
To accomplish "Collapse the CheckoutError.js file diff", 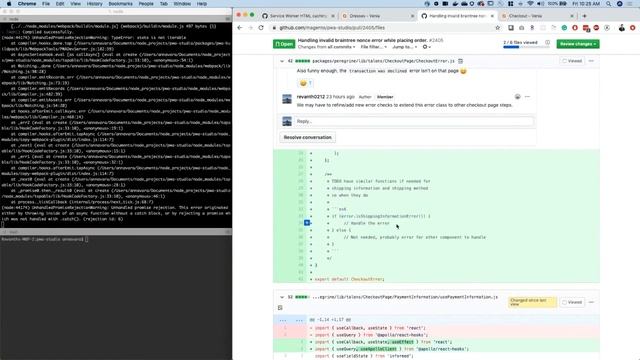I will click(282, 61).
